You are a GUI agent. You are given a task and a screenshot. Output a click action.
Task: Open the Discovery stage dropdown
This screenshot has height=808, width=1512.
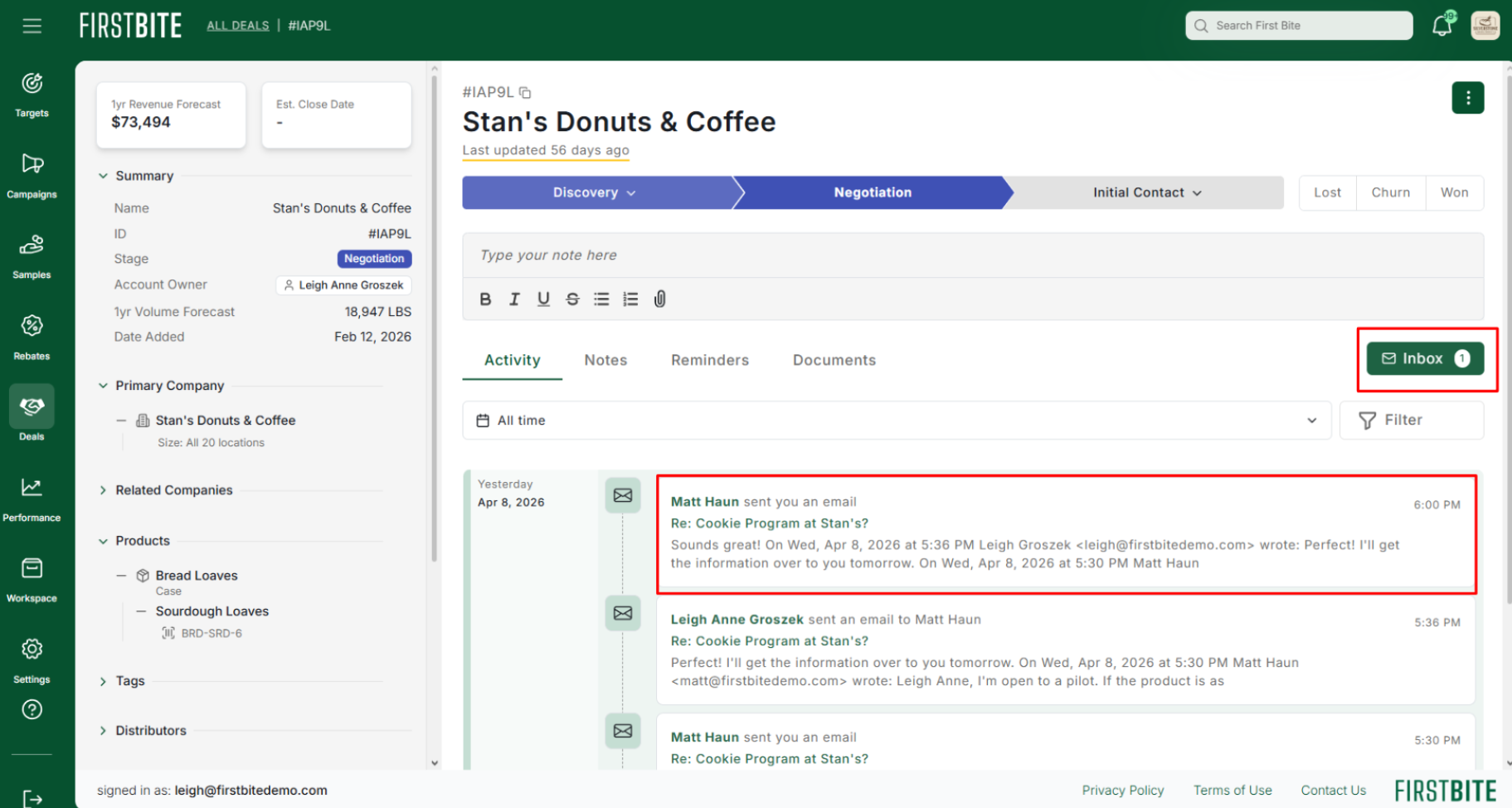(594, 192)
